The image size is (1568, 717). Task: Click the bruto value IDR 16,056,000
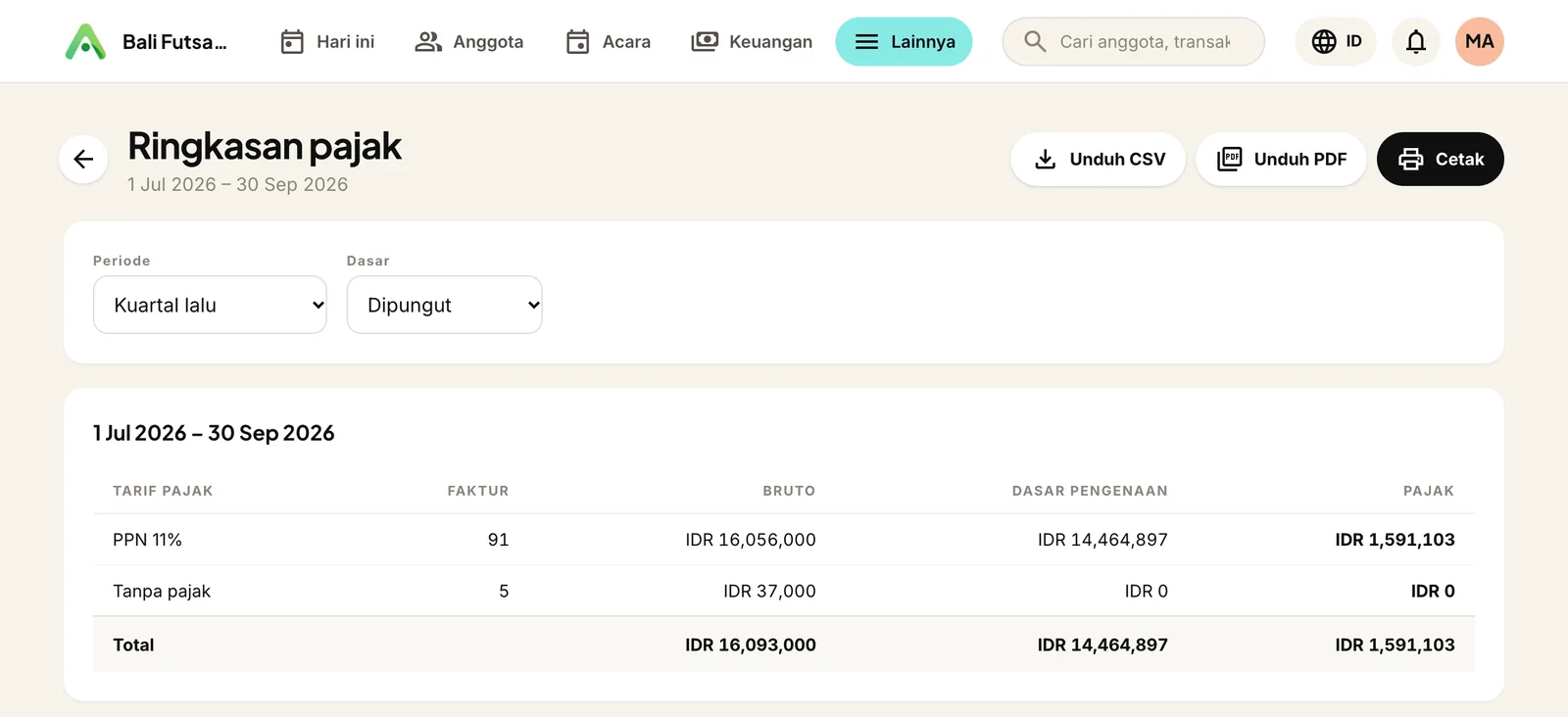click(751, 540)
